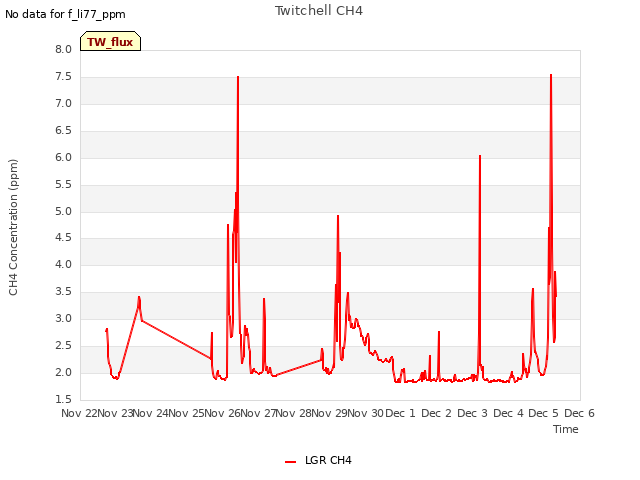The height and width of the screenshot is (480, 640).
Task: Click the CH4 Concentration (ppm) axis label
Action: [x=13, y=227]
